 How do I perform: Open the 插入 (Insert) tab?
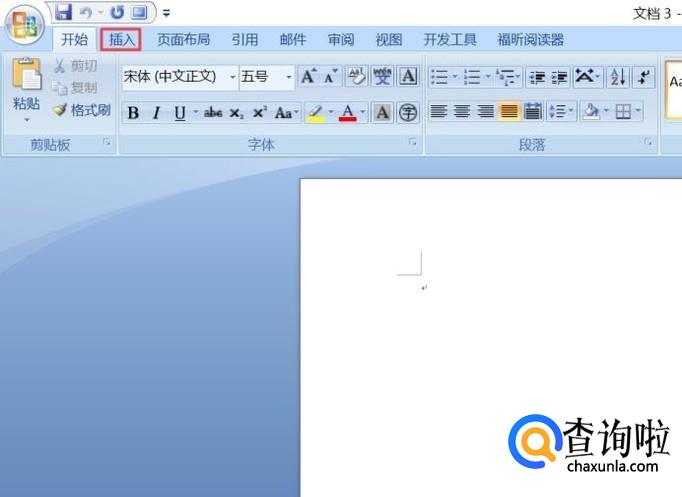pos(121,40)
